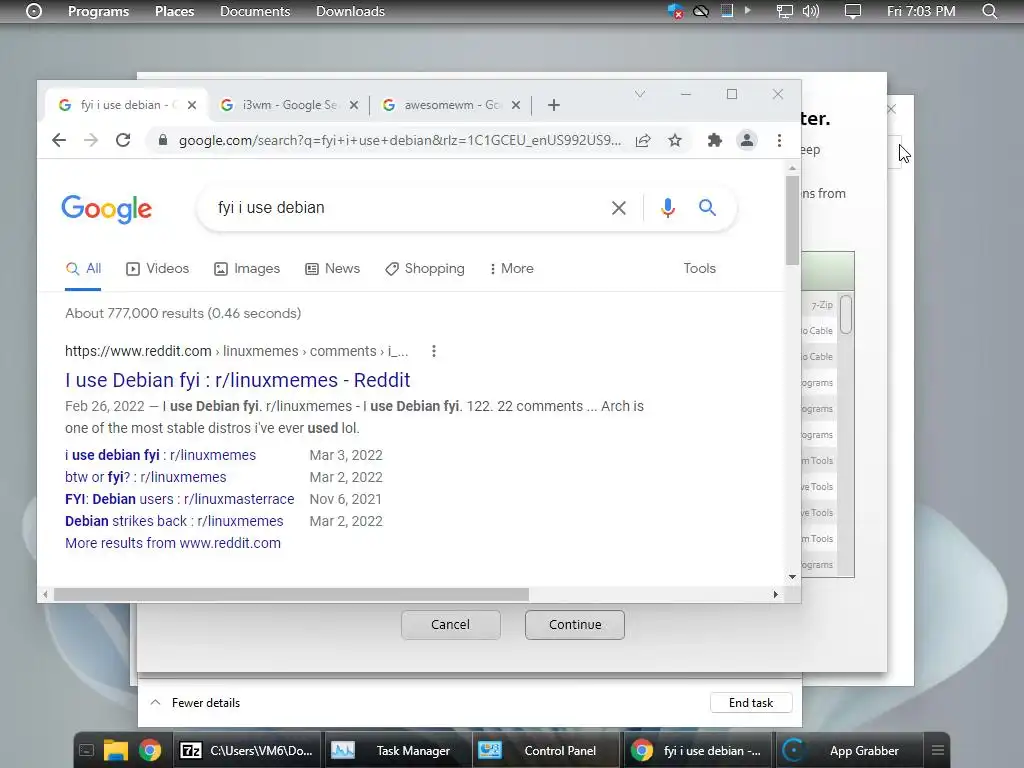Open 'More results from www.reddit.com'
The height and width of the screenshot is (768, 1024).
tap(172, 543)
